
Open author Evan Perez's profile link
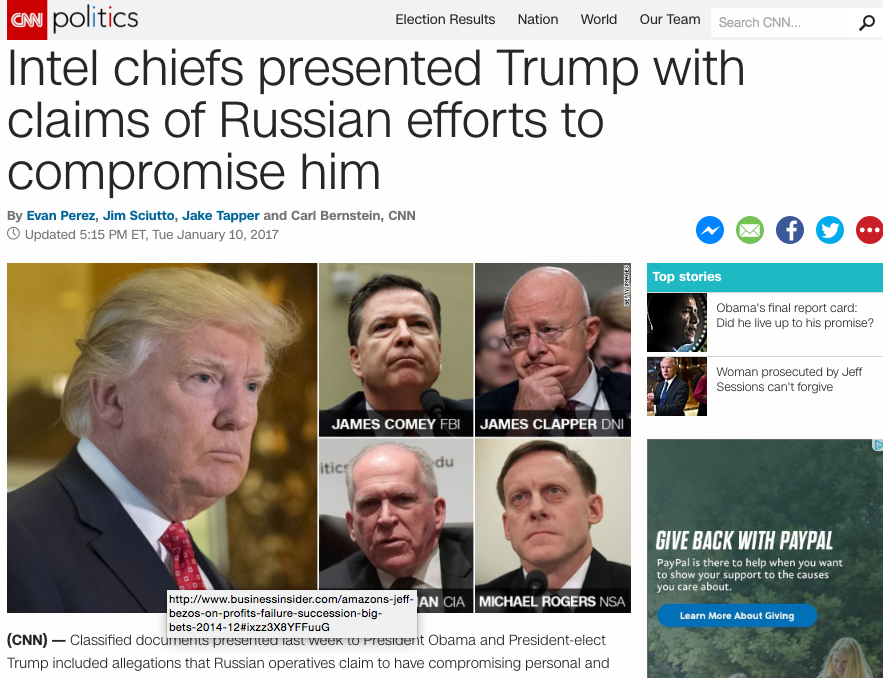point(61,216)
